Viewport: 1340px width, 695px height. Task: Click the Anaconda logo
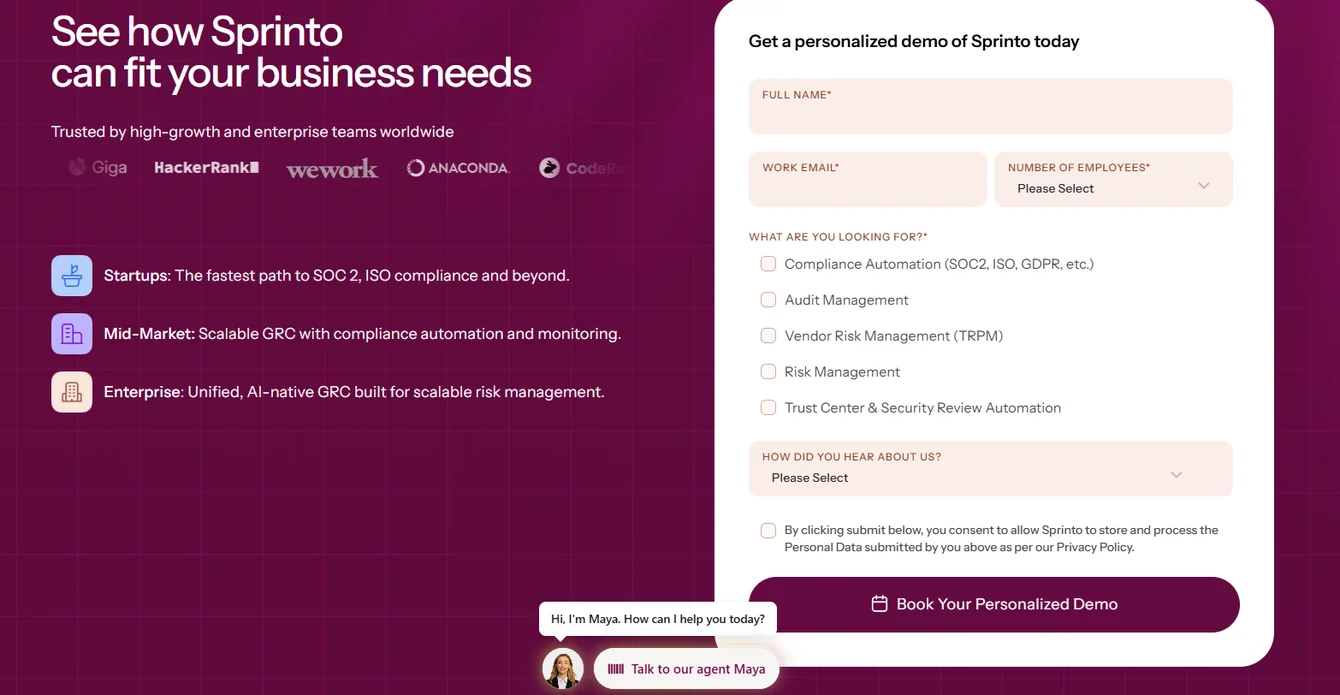pyautogui.click(x=458, y=168)
